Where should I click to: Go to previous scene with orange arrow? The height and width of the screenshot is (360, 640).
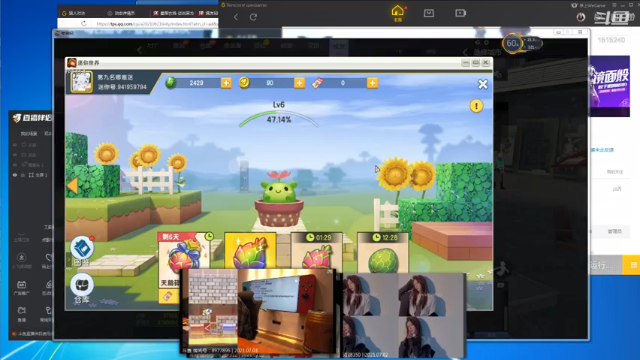73,186
